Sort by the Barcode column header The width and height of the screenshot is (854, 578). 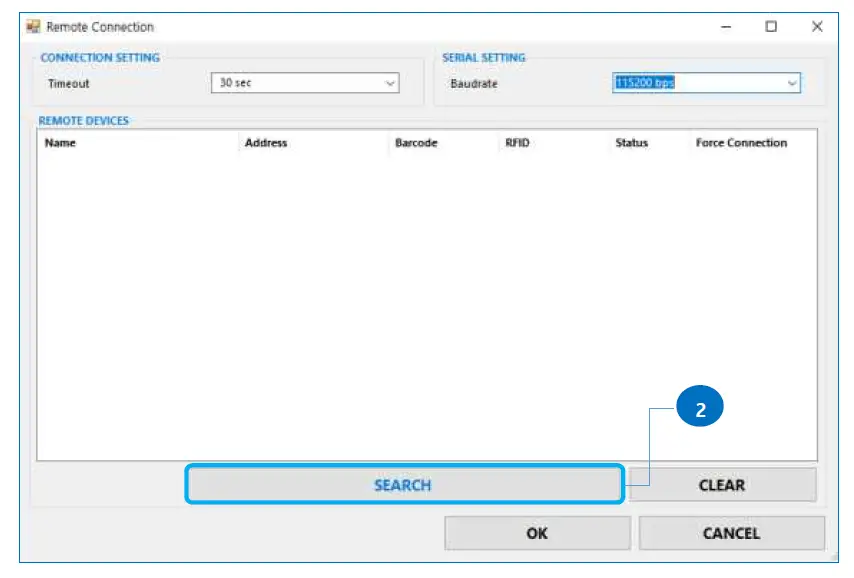coord(416,143)
